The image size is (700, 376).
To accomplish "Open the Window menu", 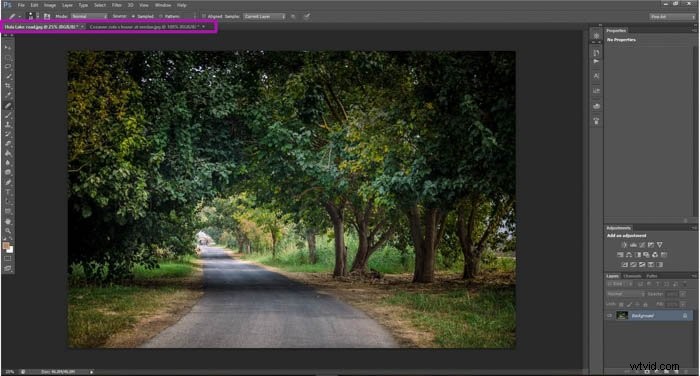I will coord(162,5).
